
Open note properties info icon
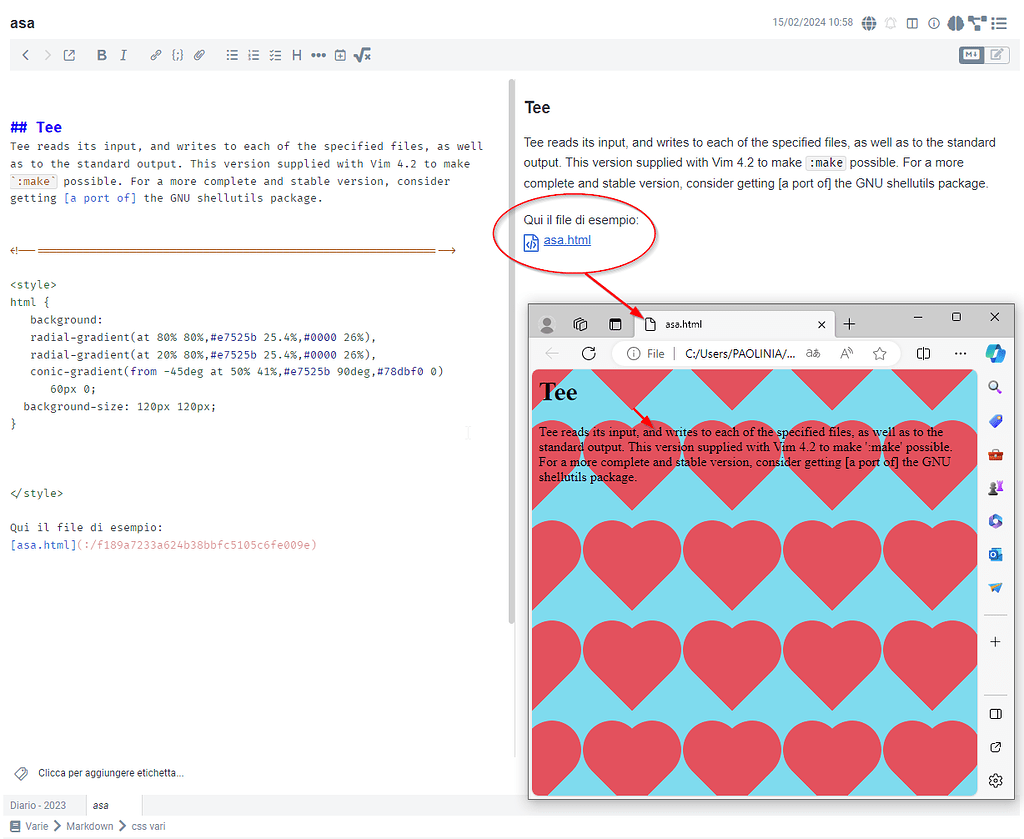point(934,23)
